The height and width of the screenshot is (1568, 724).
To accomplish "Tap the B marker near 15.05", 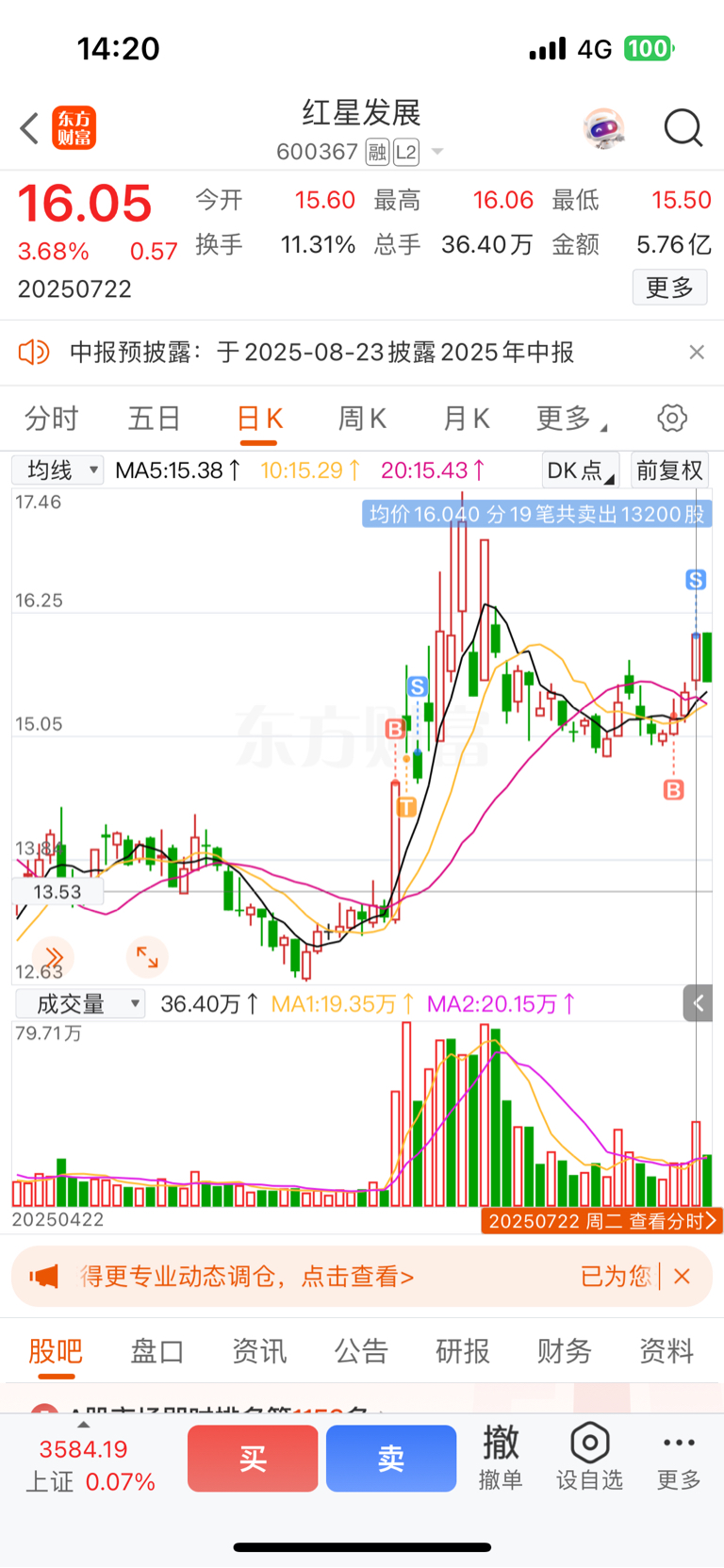I will (x=395, y=729).
